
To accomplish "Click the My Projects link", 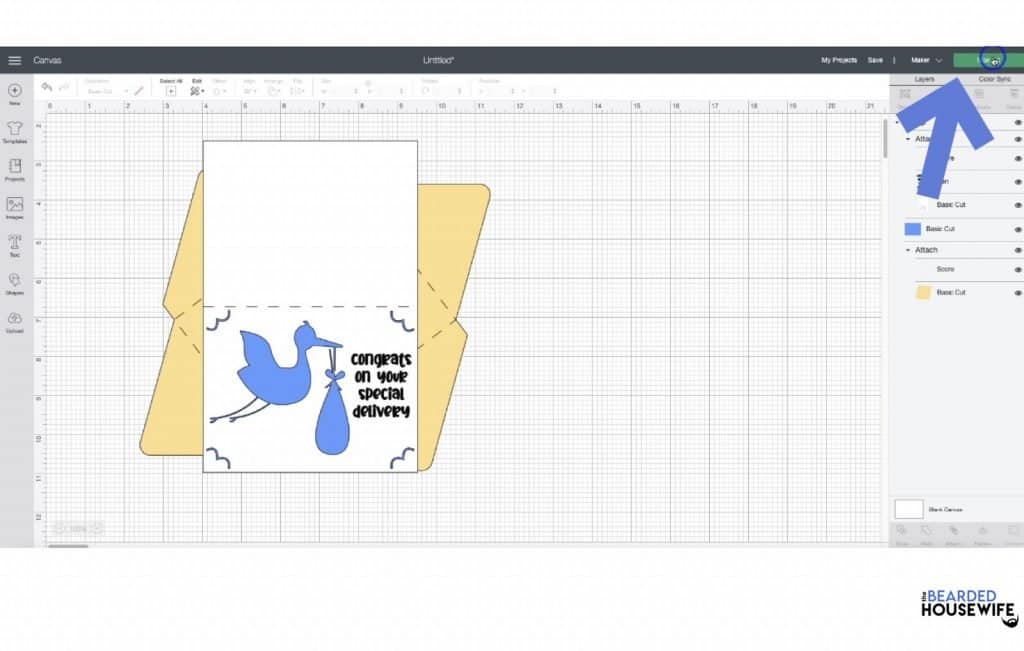I will (839, 60).
